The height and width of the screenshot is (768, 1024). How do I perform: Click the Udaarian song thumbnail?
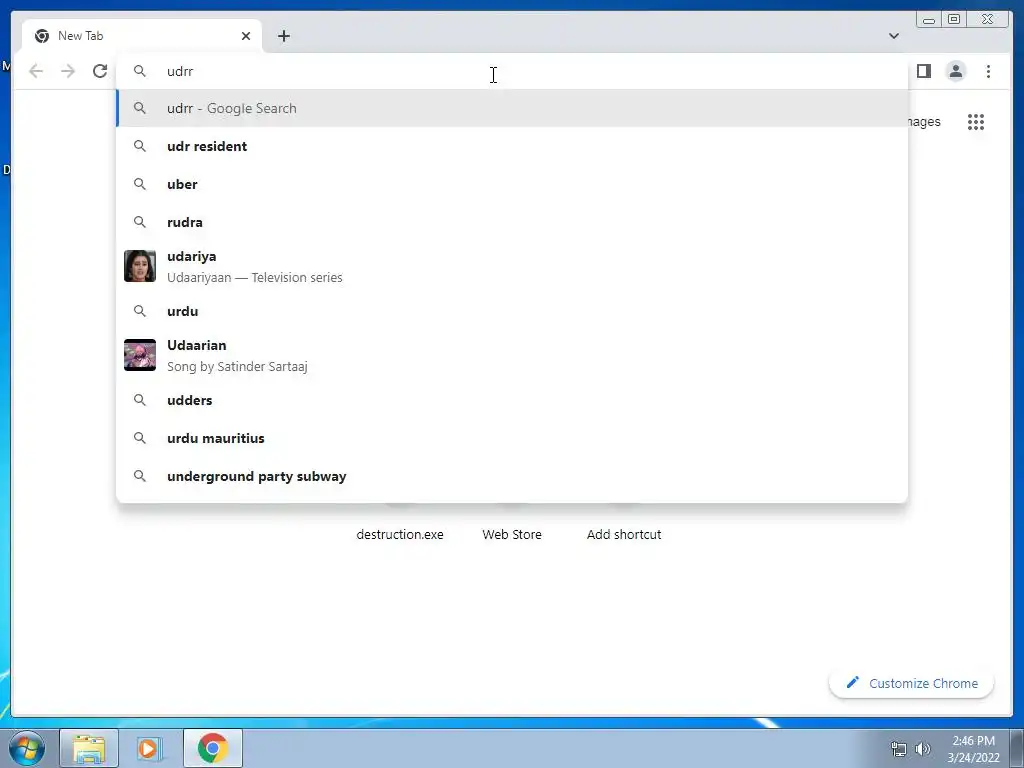(x=140, y=355)
